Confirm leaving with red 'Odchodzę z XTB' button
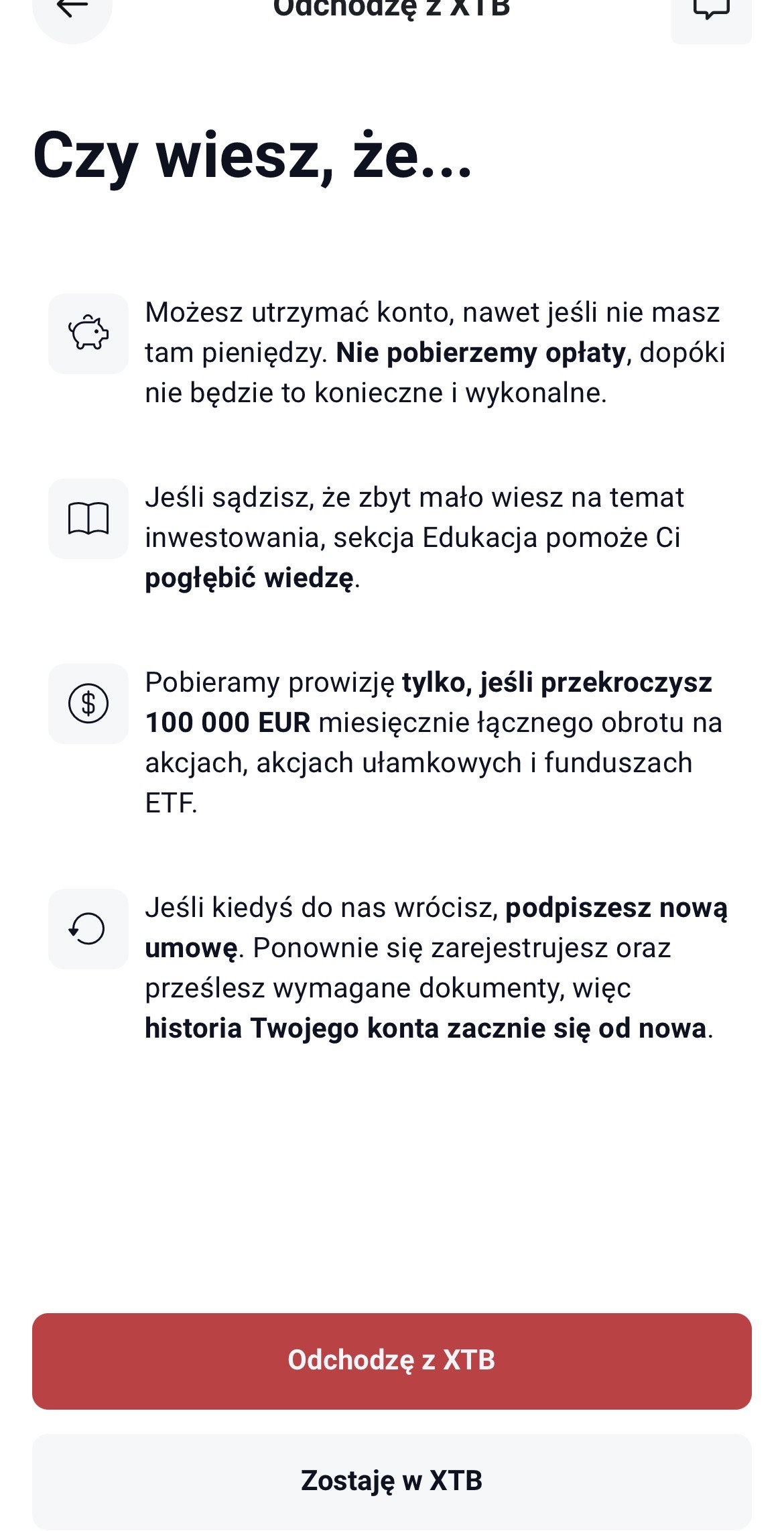Screen dimensions: 784x1531 (x=391, y=1361)
